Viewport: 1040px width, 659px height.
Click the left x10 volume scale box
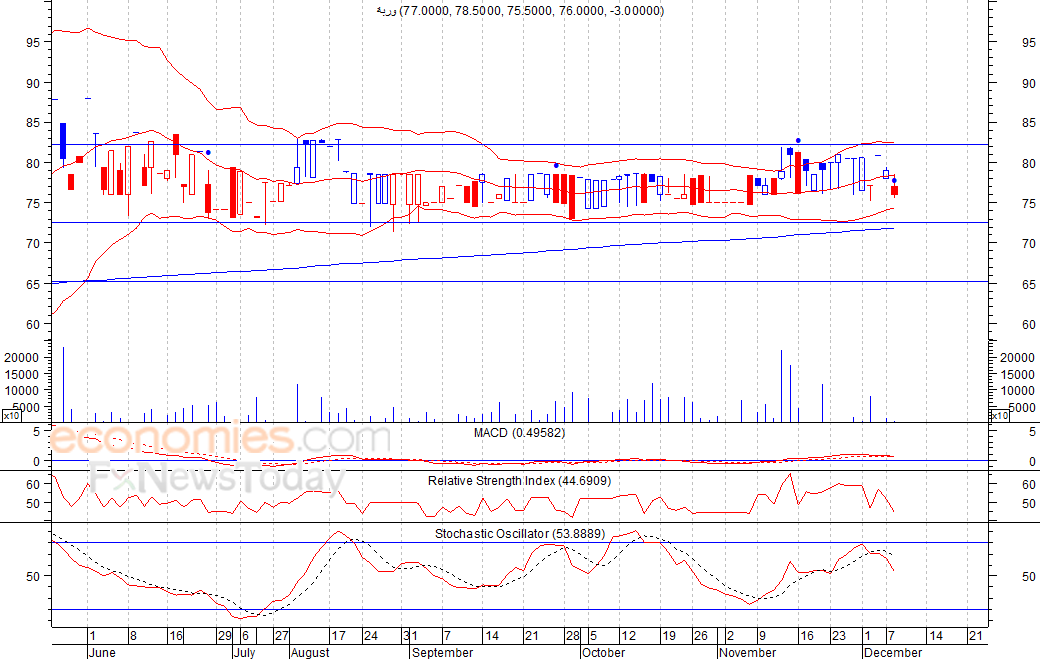tap(10, 415)
